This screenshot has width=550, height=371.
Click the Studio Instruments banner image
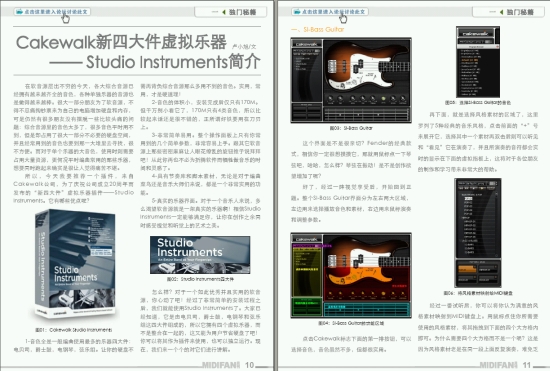pyautogui.click(x=200, y=255)
